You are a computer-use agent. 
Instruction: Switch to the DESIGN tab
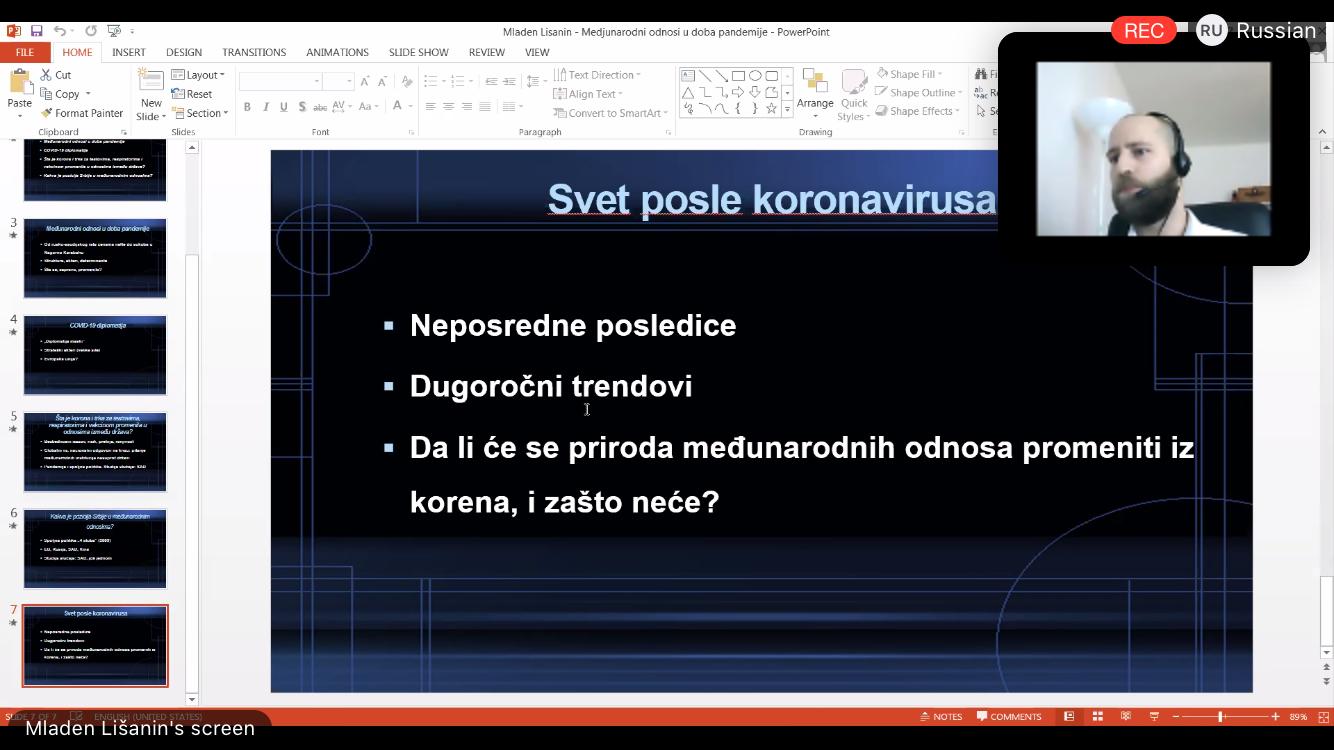pos(184,52)
